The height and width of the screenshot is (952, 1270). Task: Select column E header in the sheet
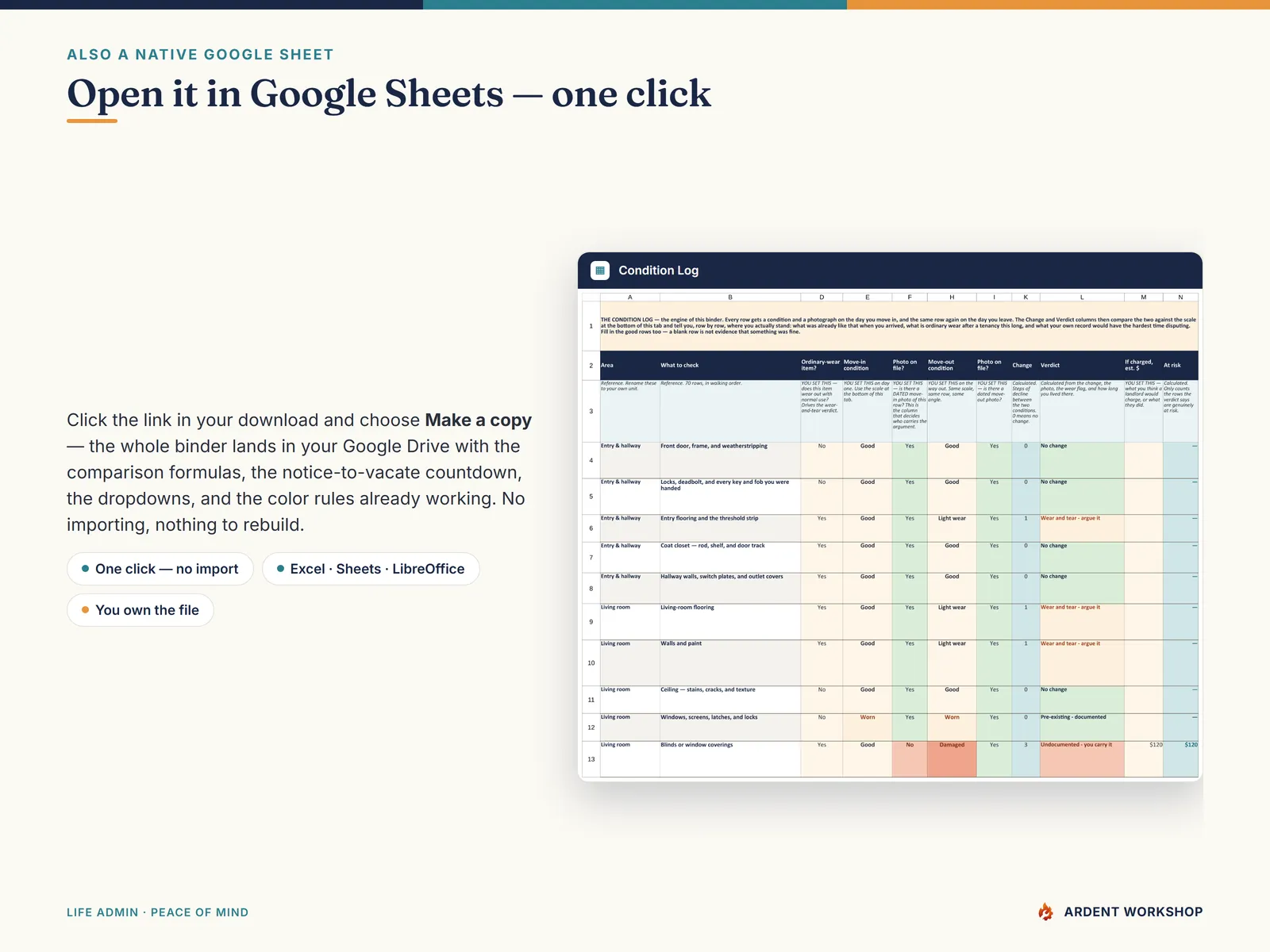(868, 297)
